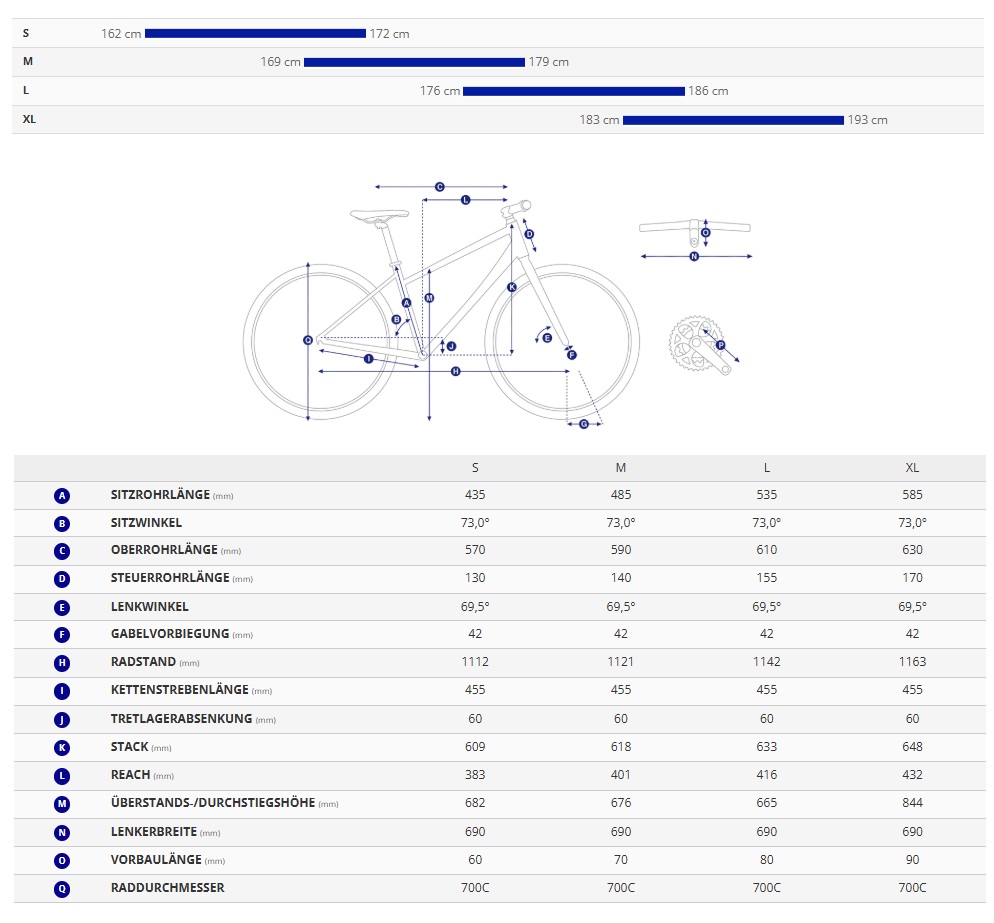Select the XL column header in geometry table
This screenshot has width=994, height=923.
click(912, 468)
